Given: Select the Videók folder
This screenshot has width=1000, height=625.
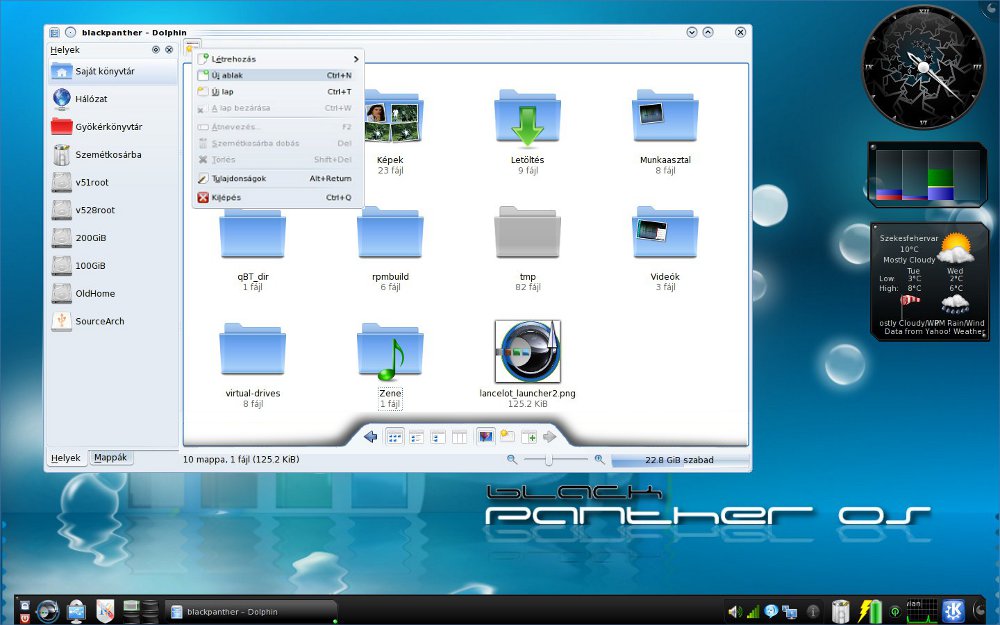Looking at the screenshot, I should tap(665, 249).
